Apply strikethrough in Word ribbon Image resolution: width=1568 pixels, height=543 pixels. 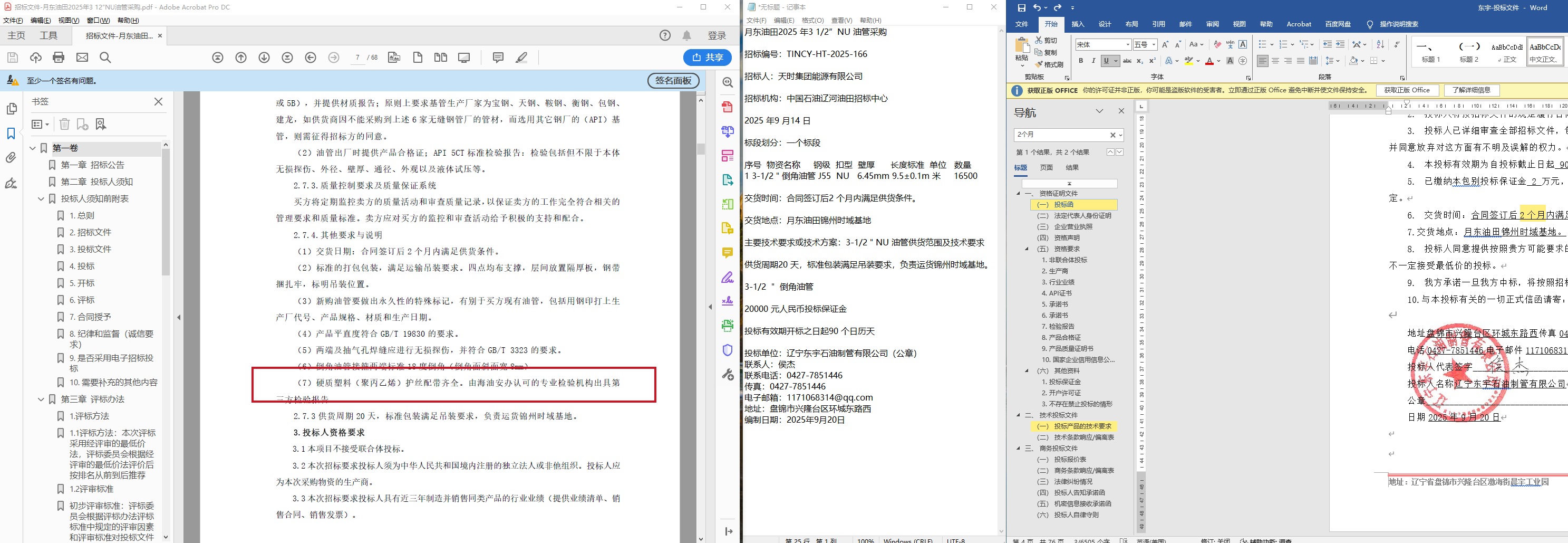point(1127,61)
